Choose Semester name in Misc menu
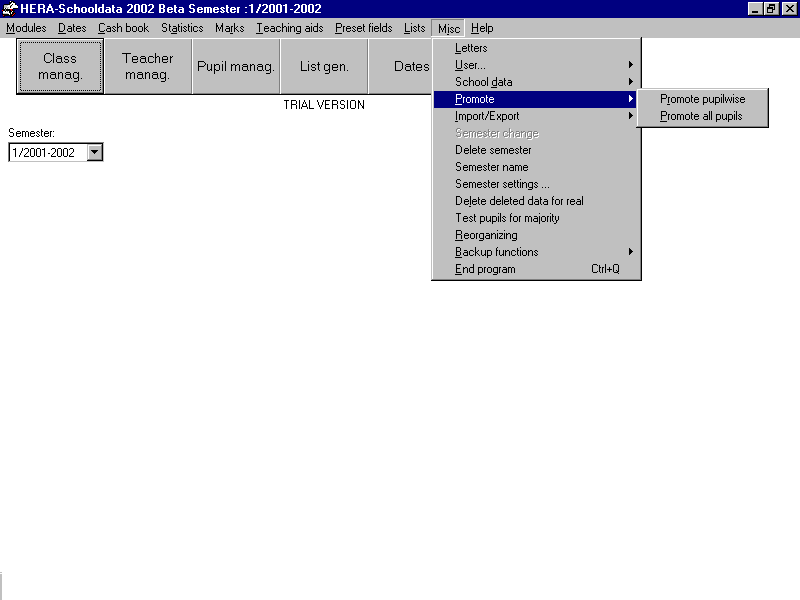 (x=536, y=167)
